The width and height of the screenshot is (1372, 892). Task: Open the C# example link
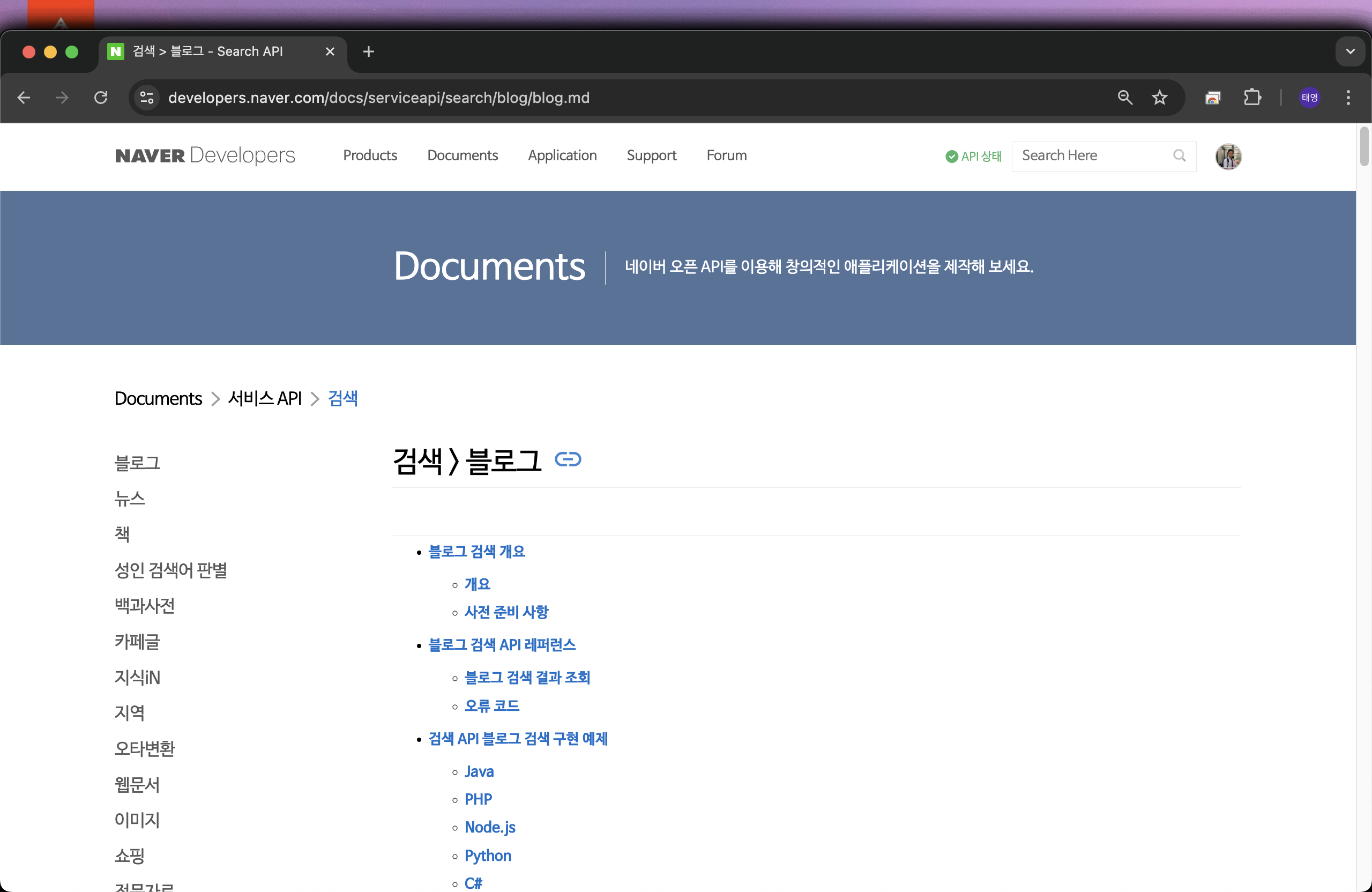tap(473, 884)
